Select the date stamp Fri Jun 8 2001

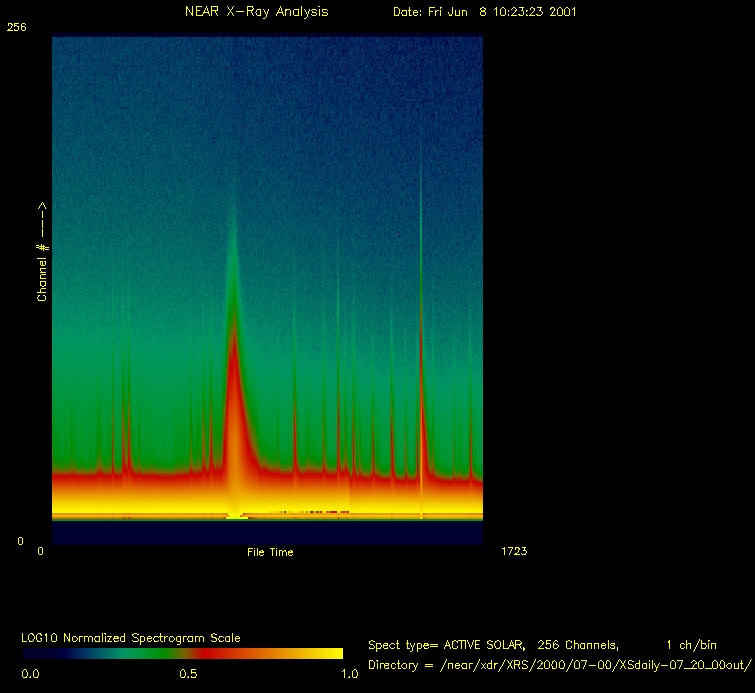pos(484,12)
